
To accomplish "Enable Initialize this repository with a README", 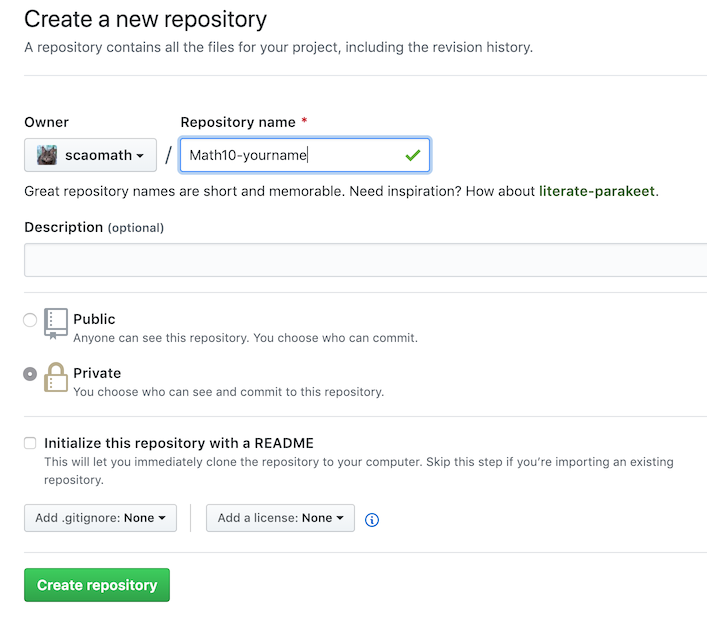I will [x=30, y=443].
